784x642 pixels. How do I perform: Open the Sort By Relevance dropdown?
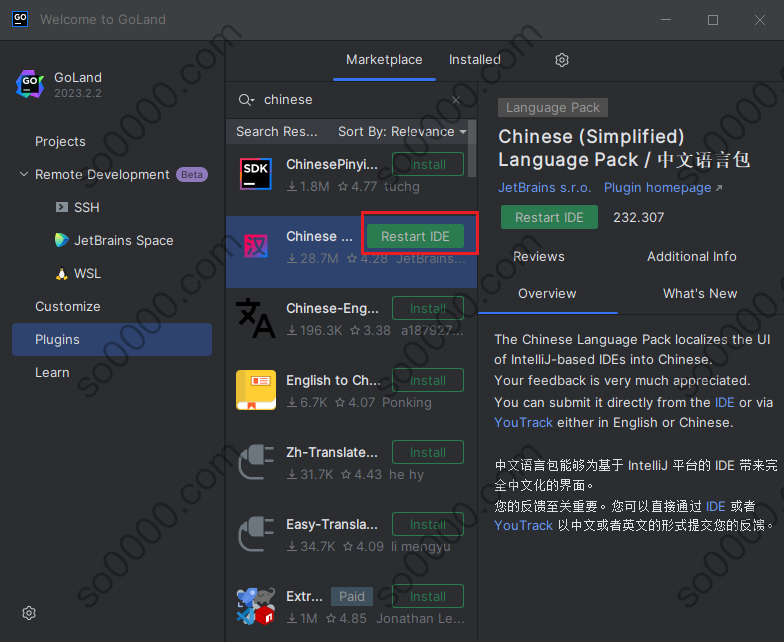[x=402, y=132]
